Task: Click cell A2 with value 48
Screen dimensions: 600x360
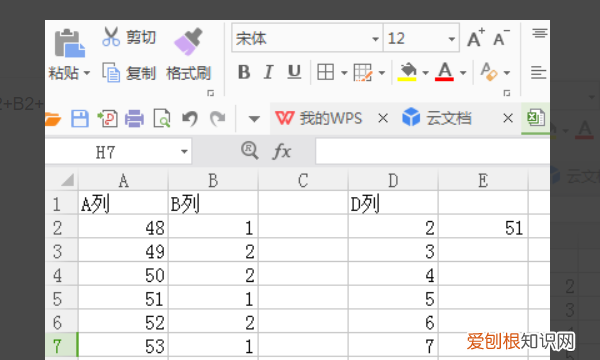Action: click(x=123, y=227)
